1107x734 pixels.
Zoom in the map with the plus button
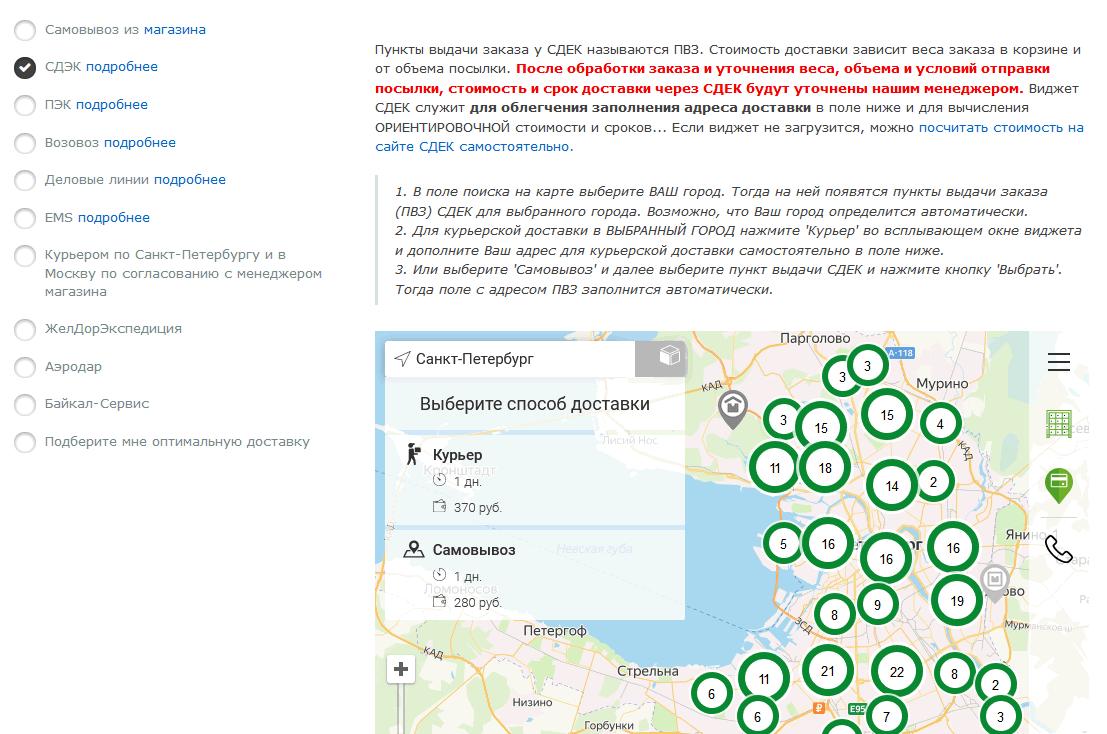(400, 668)
